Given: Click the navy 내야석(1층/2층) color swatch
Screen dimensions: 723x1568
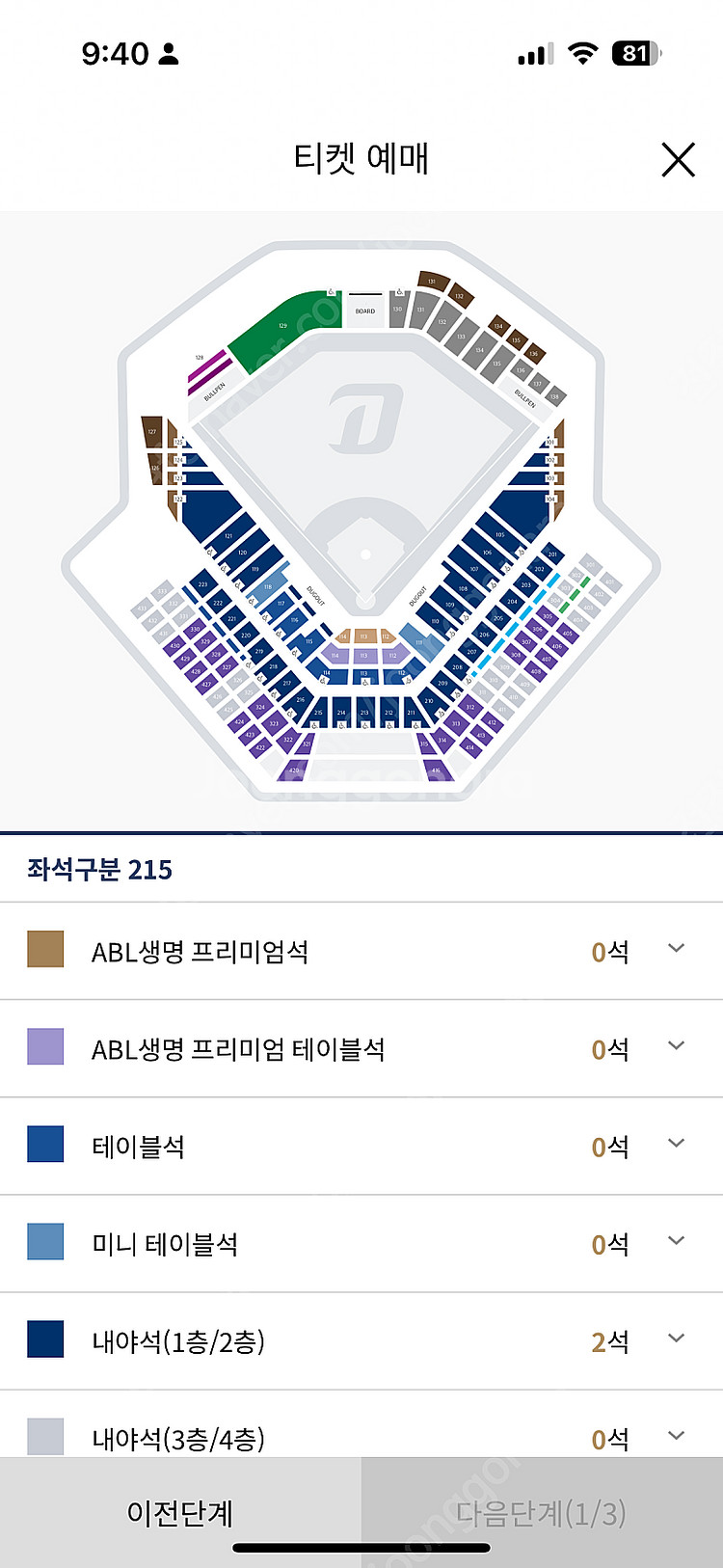Looking at the screenshot, I should [x=45, y=1339].
